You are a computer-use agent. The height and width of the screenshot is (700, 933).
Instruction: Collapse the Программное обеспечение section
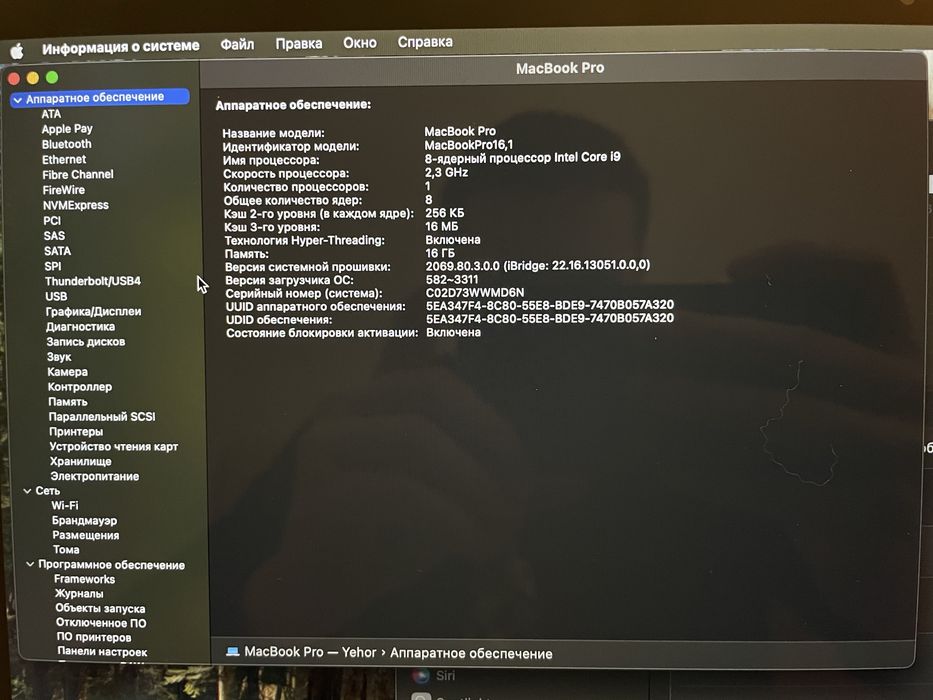tap(30, 564)
